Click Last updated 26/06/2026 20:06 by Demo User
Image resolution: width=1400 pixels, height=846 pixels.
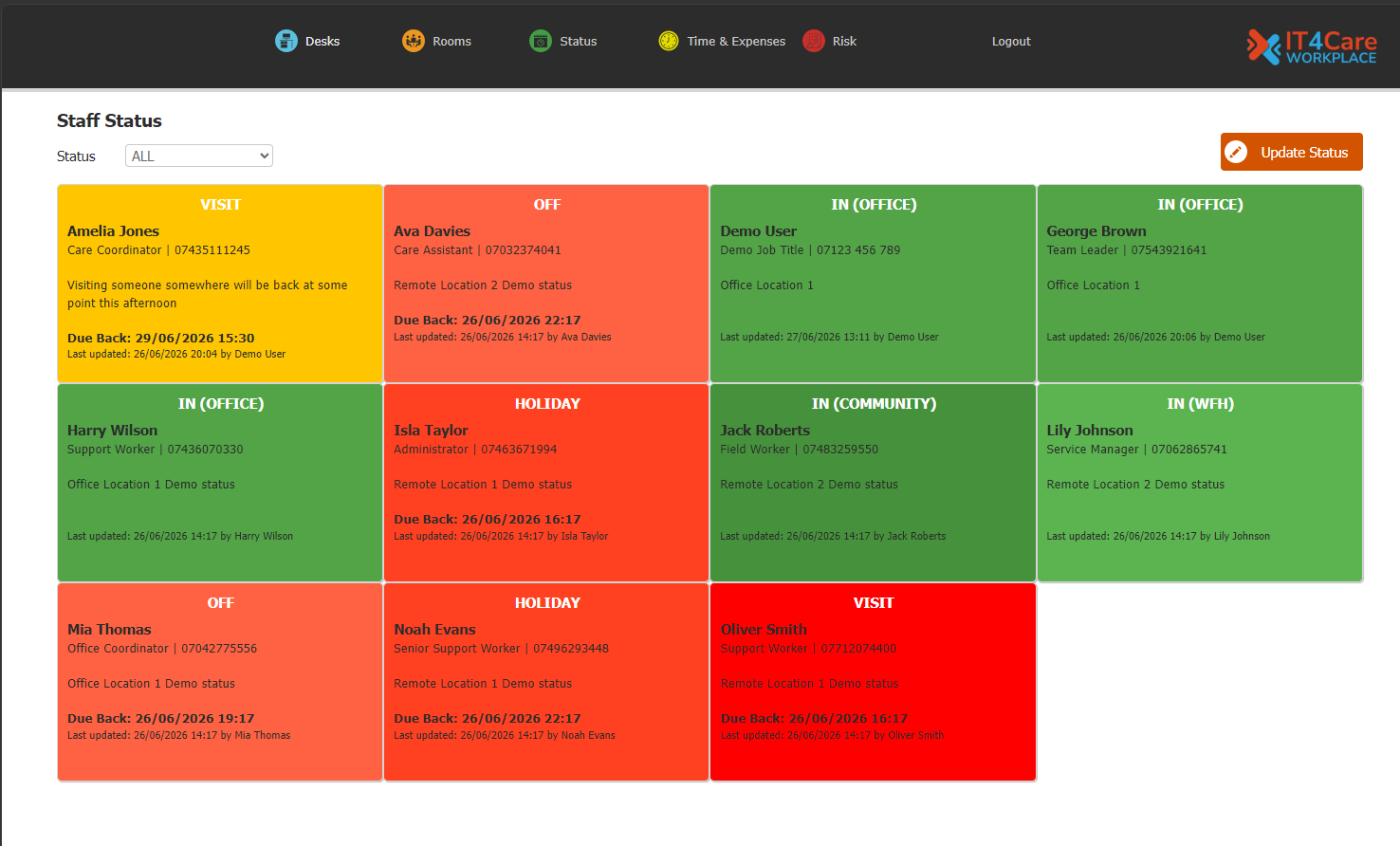click(x=1155, y=337)
